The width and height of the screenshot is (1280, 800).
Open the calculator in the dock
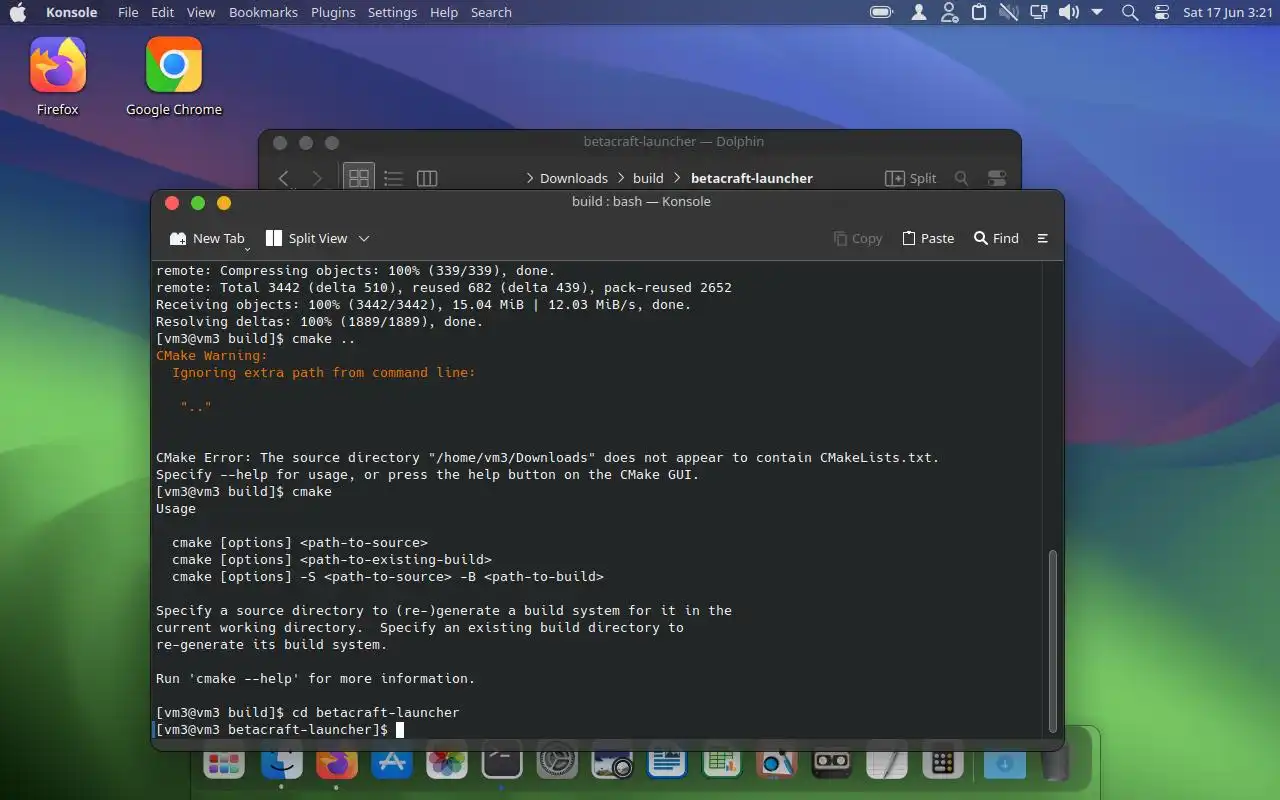point(942,763)
